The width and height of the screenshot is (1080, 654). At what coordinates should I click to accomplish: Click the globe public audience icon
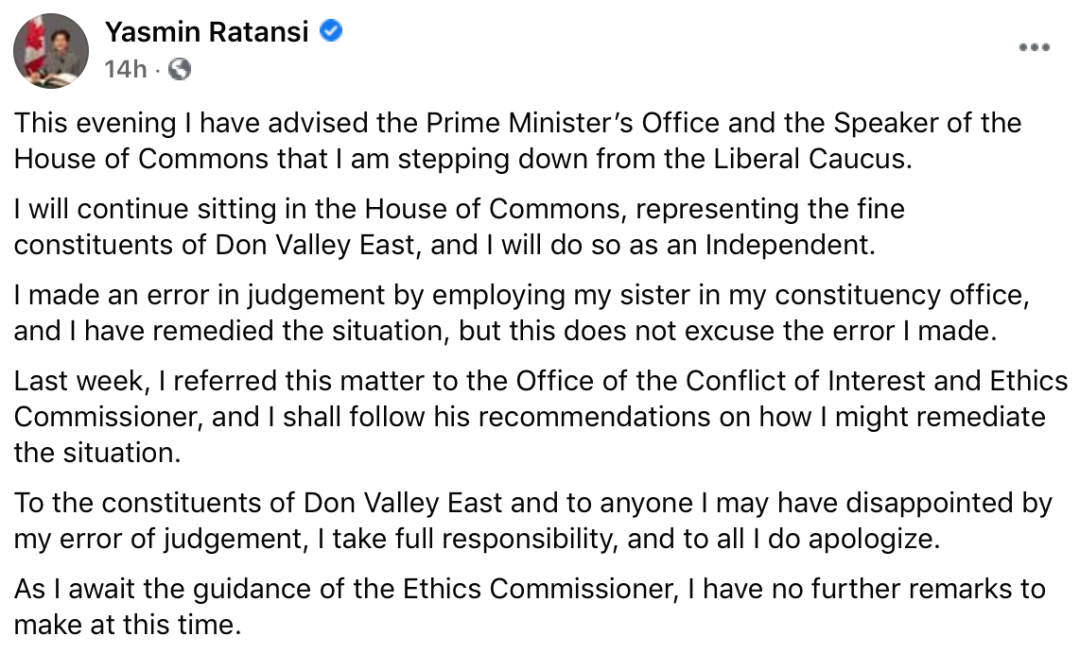tap(179, 69)
